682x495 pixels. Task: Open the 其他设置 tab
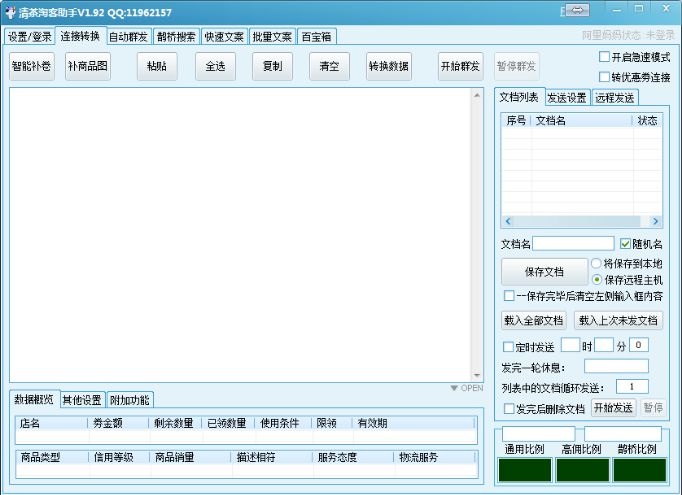82,400
